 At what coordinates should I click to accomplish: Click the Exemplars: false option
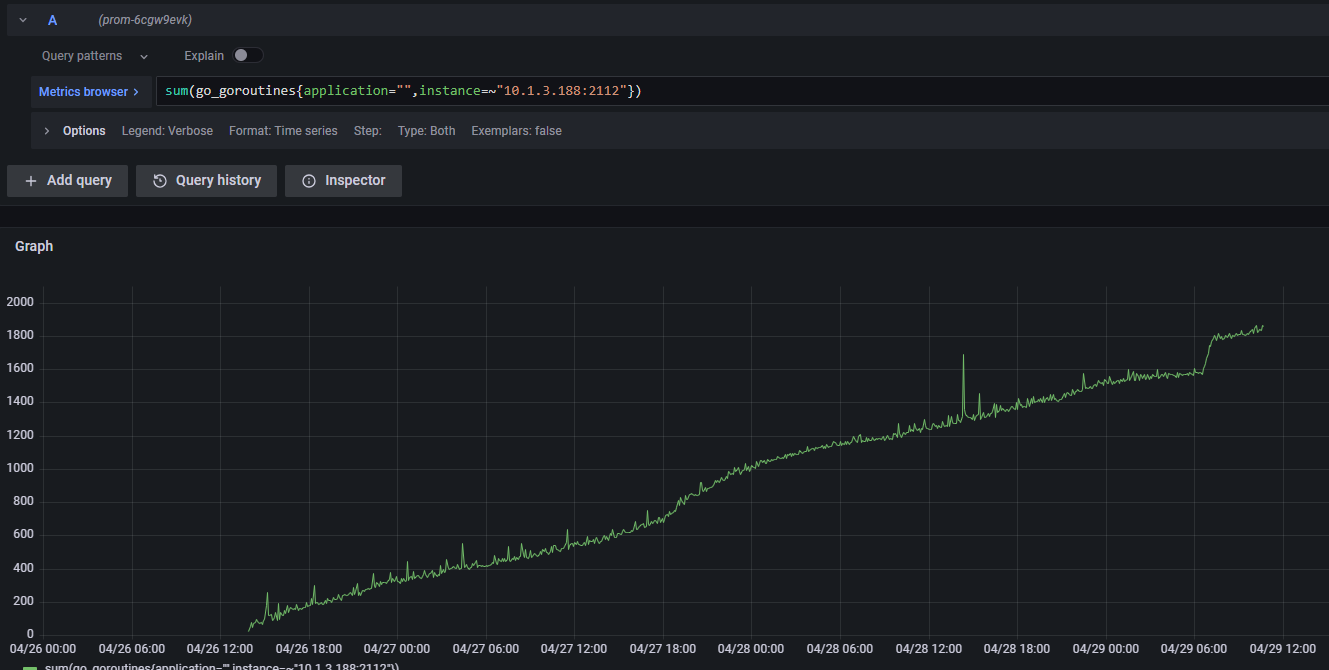(x=516, y=131)
